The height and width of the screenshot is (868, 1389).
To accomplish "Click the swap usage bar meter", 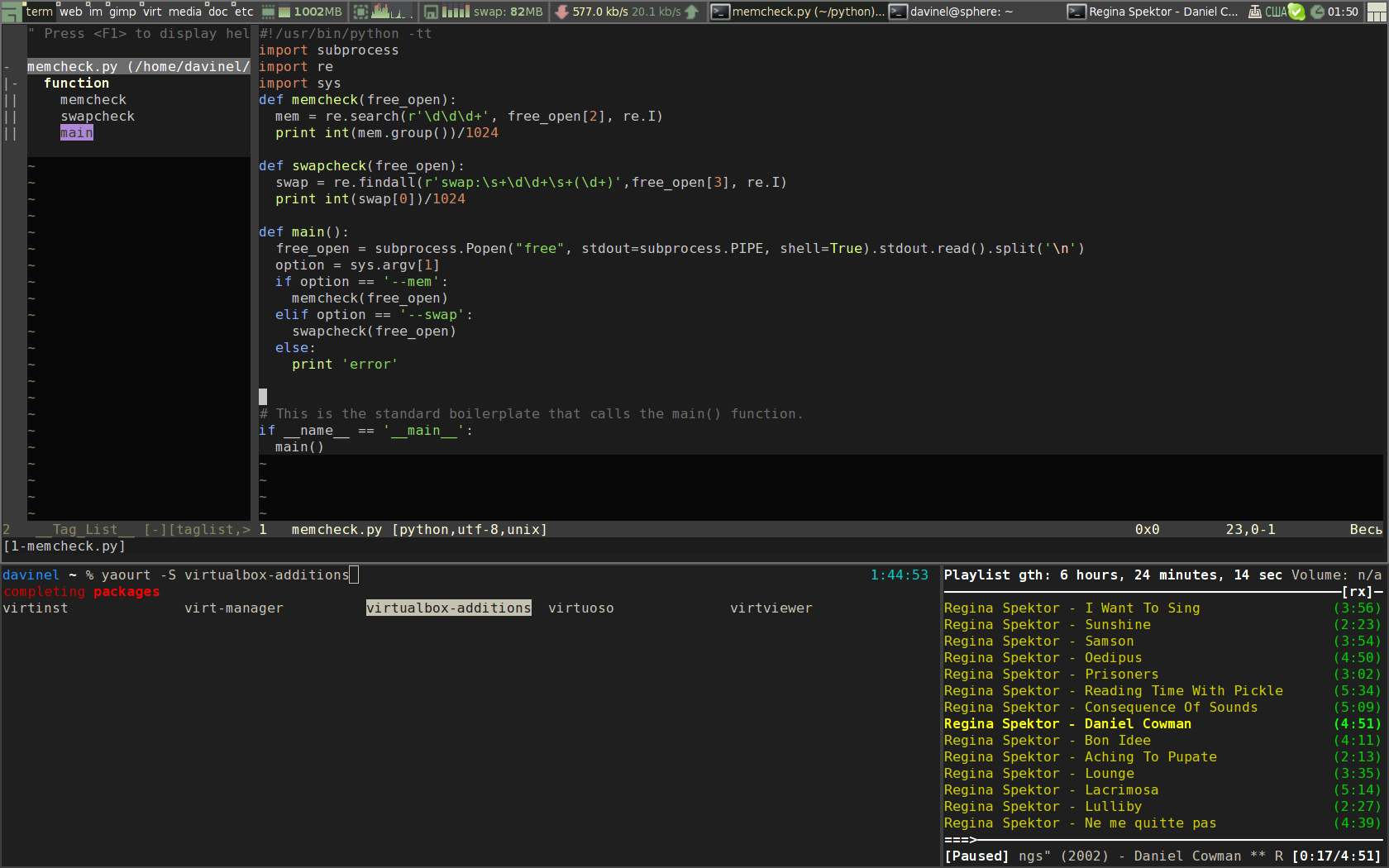I will tap(456, 12).
